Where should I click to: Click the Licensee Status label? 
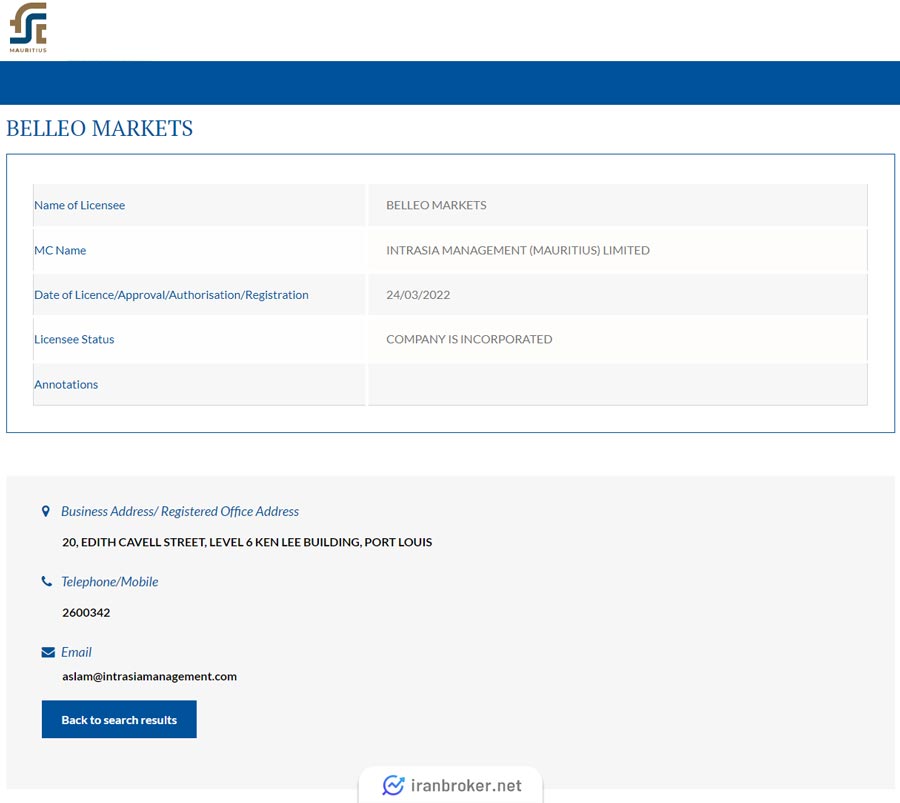(74, 339)
